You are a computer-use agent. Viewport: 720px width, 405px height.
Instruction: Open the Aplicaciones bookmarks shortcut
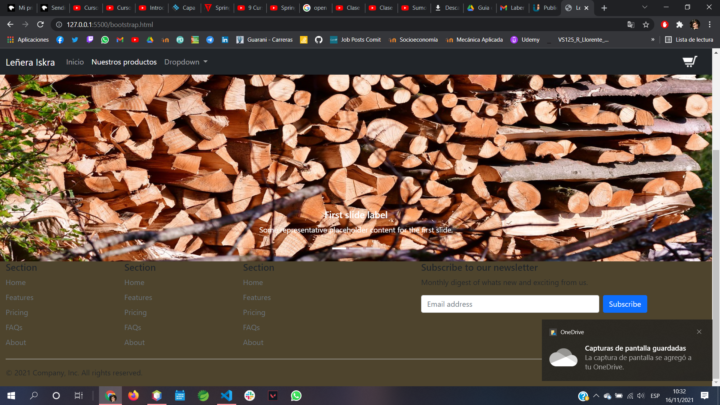(28, 39)
